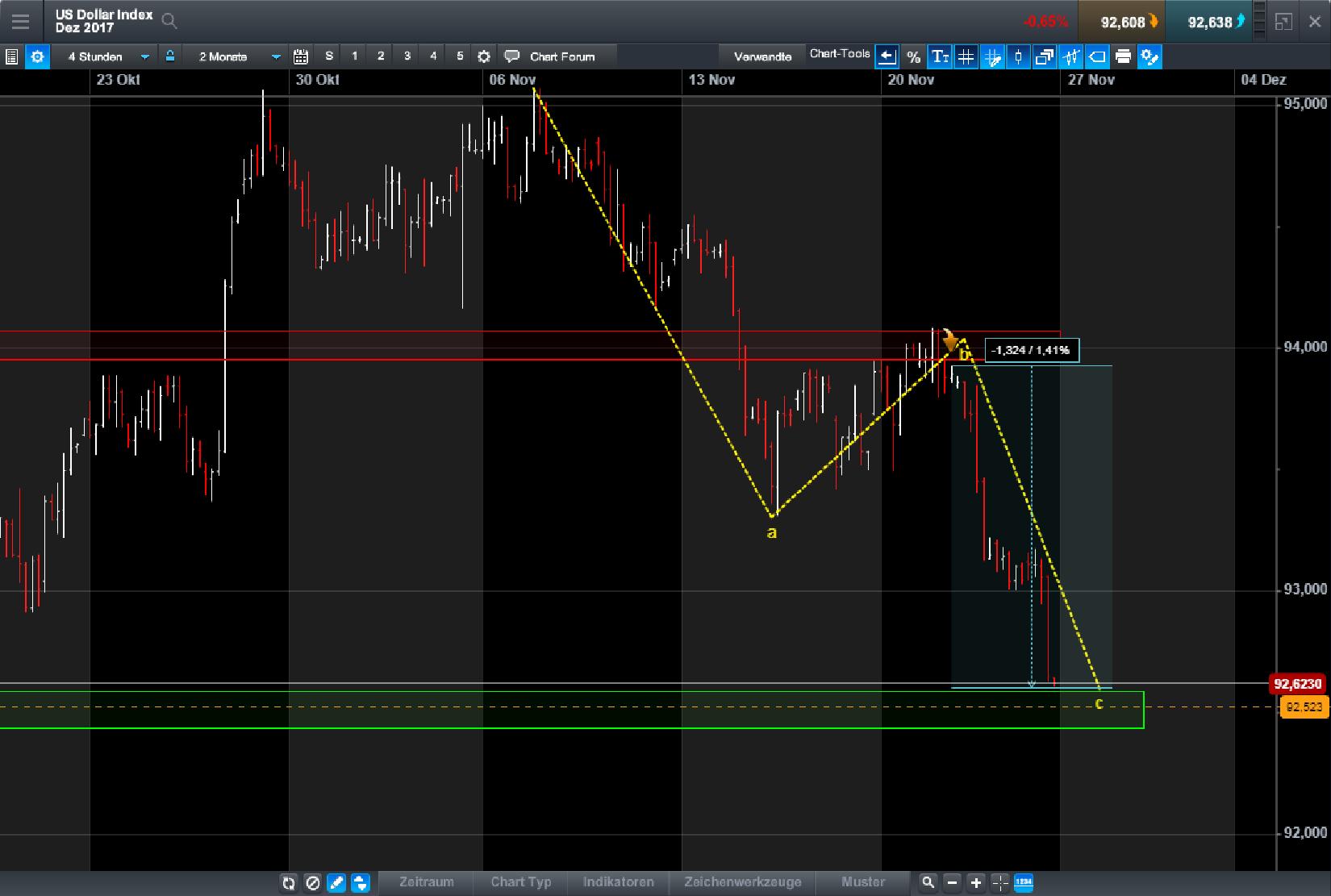1331x896 pixels.
Task: Select the print icon in Chart-Tools
Action: pos(1124,56)
